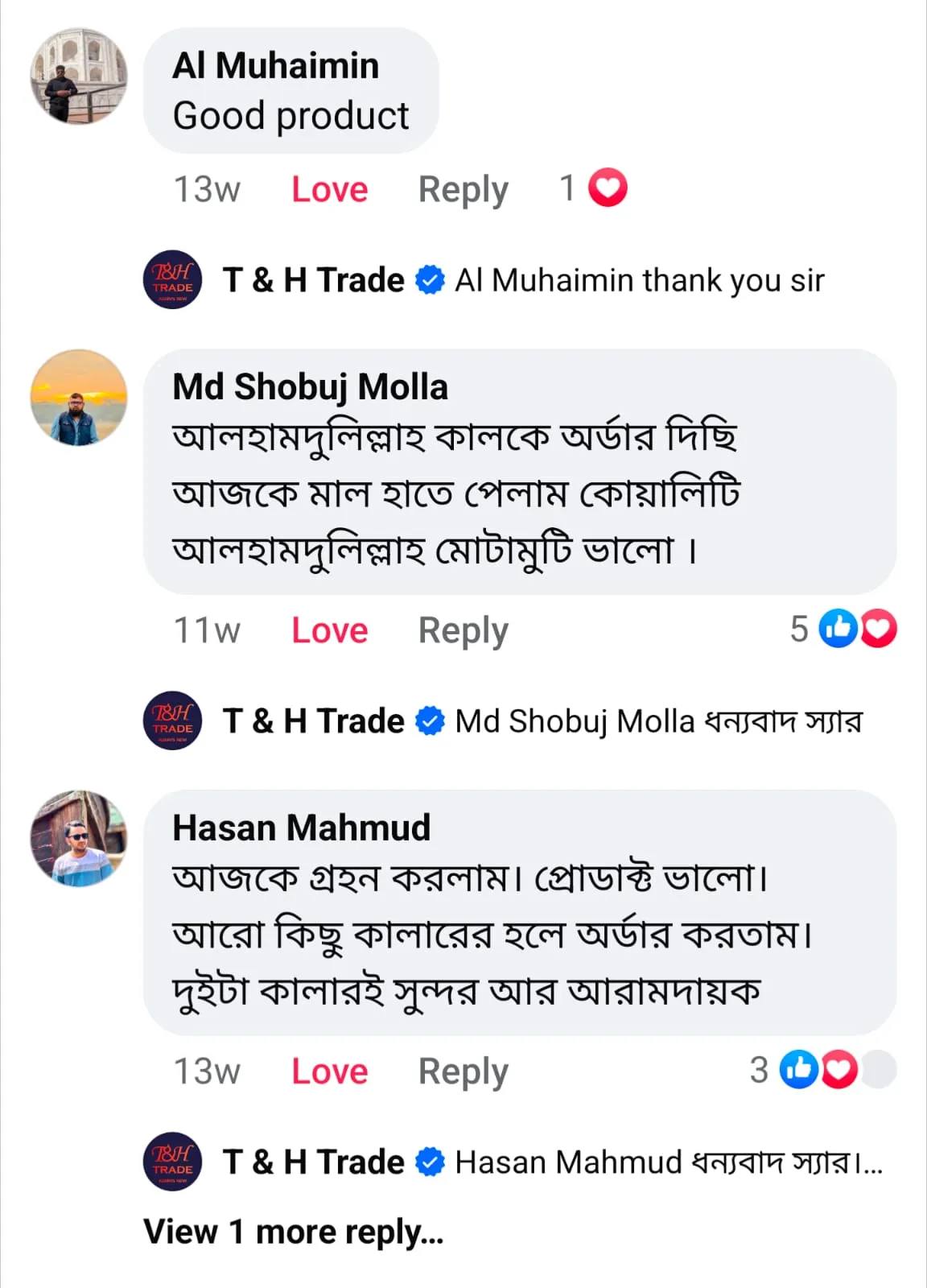927x1288 pixels.
Task: Click the T & H Trade logo under Al Muhaimin's comment
Action: click(172, 280)
